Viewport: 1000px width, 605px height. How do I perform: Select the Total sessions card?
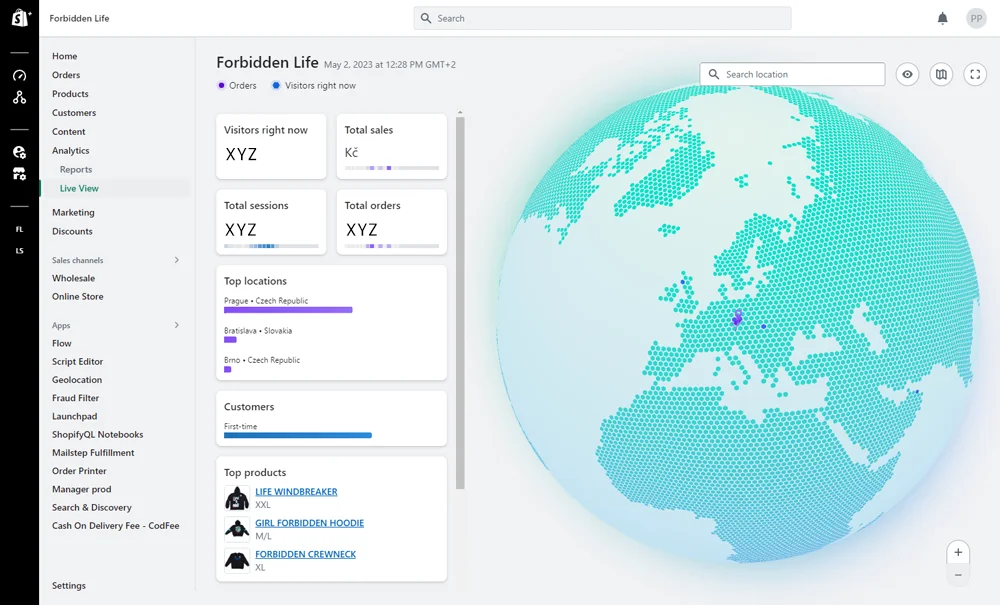tap(271, 222)
